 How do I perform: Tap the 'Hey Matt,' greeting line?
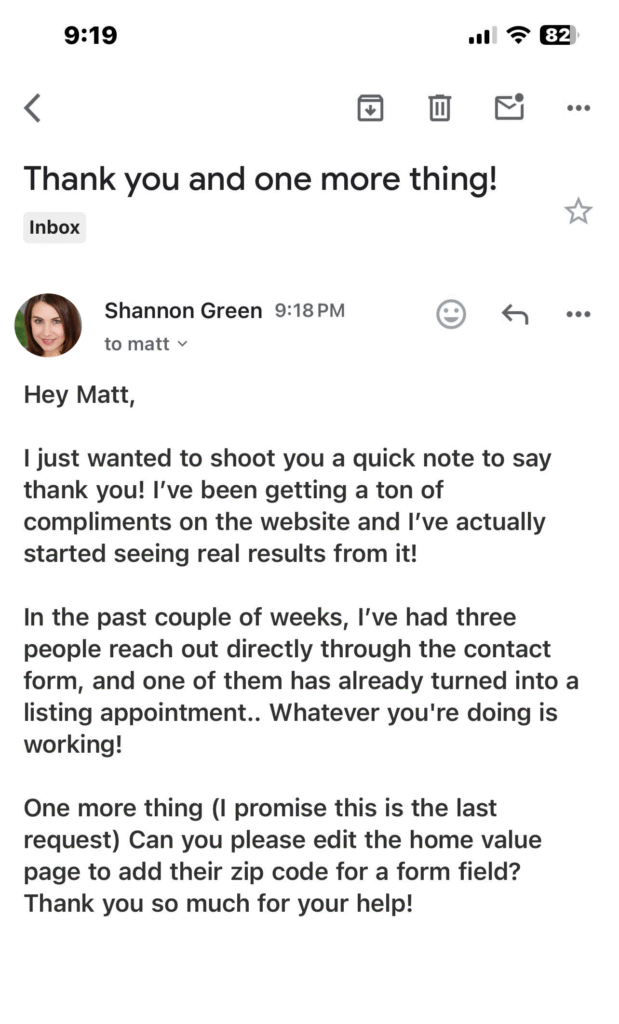tap(79, 395)
